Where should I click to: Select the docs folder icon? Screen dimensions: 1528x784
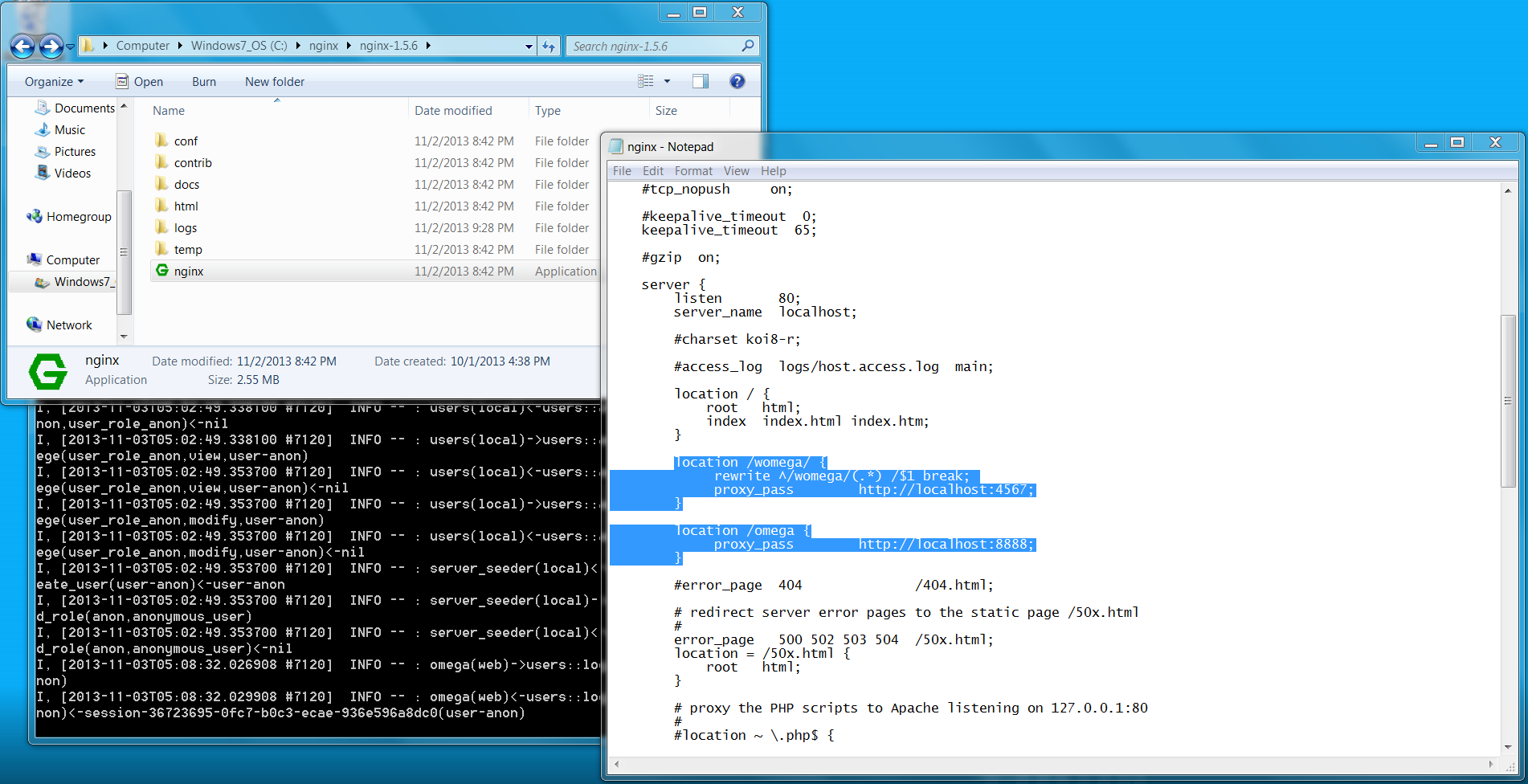click(x=161, y=184)
